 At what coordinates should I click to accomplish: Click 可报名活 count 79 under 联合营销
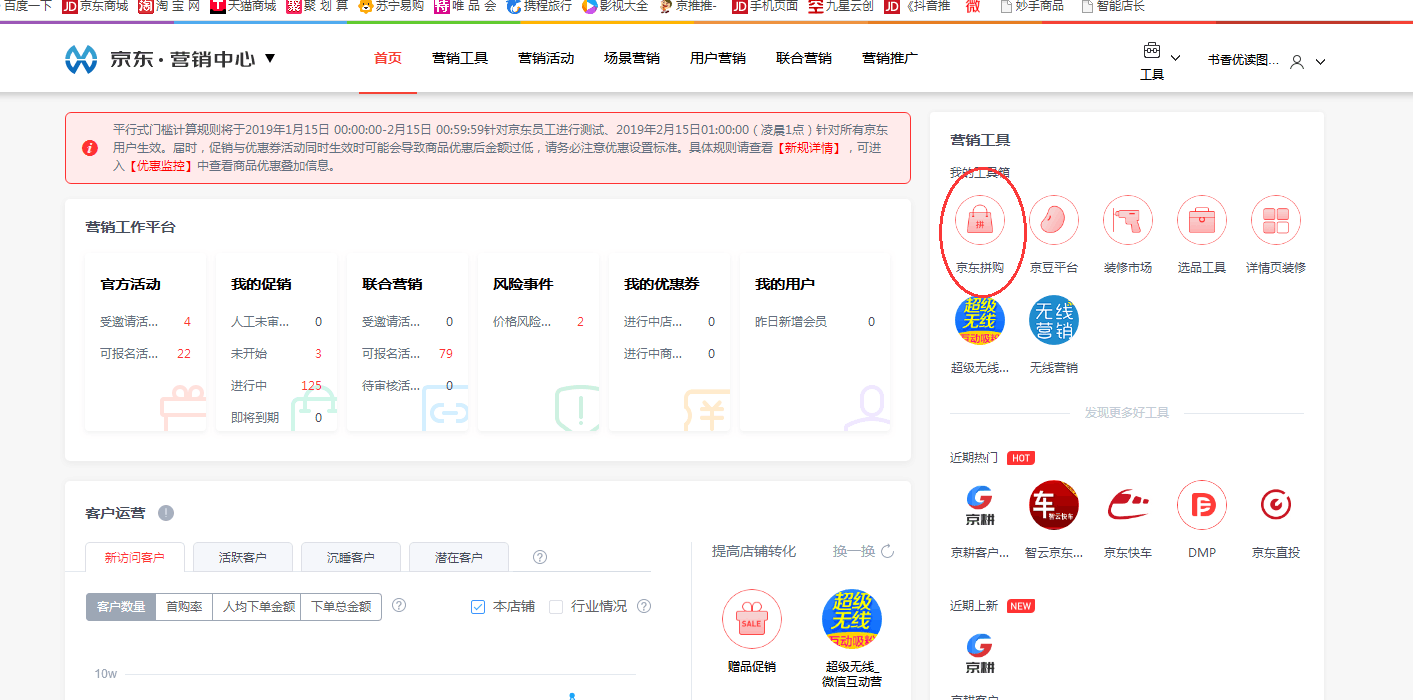(446, 354)
